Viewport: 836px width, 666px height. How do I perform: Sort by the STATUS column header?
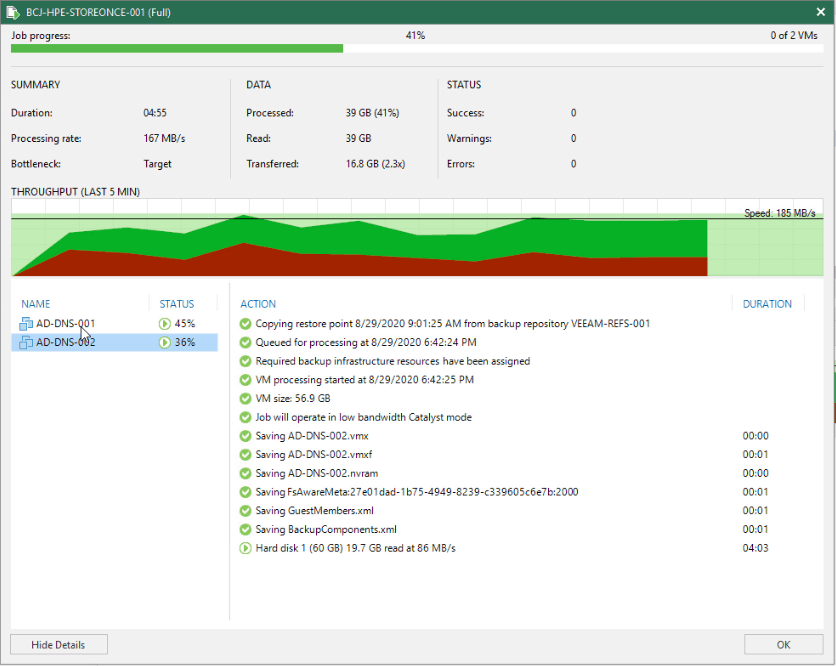177,304
